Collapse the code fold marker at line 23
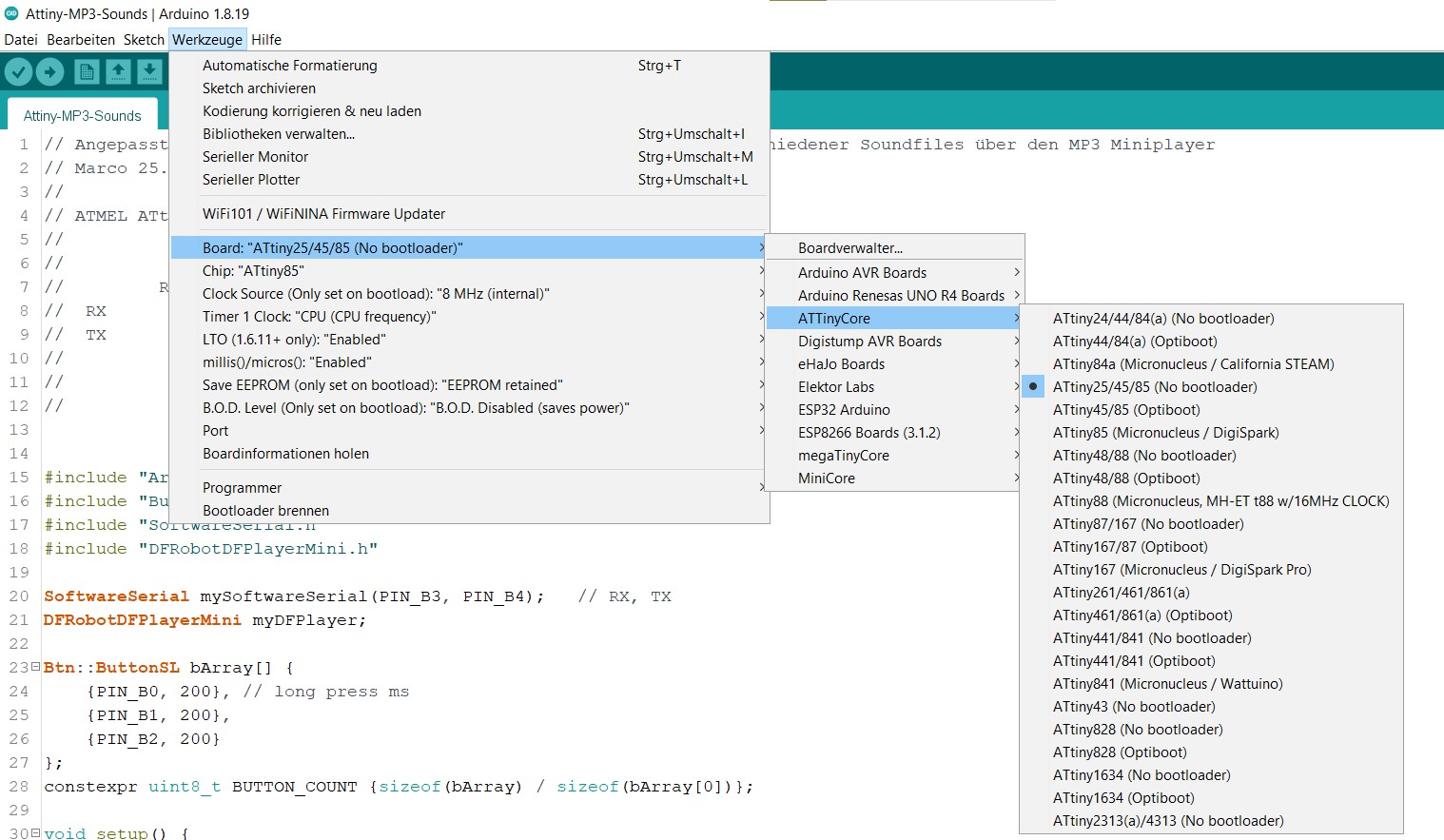 35,667
